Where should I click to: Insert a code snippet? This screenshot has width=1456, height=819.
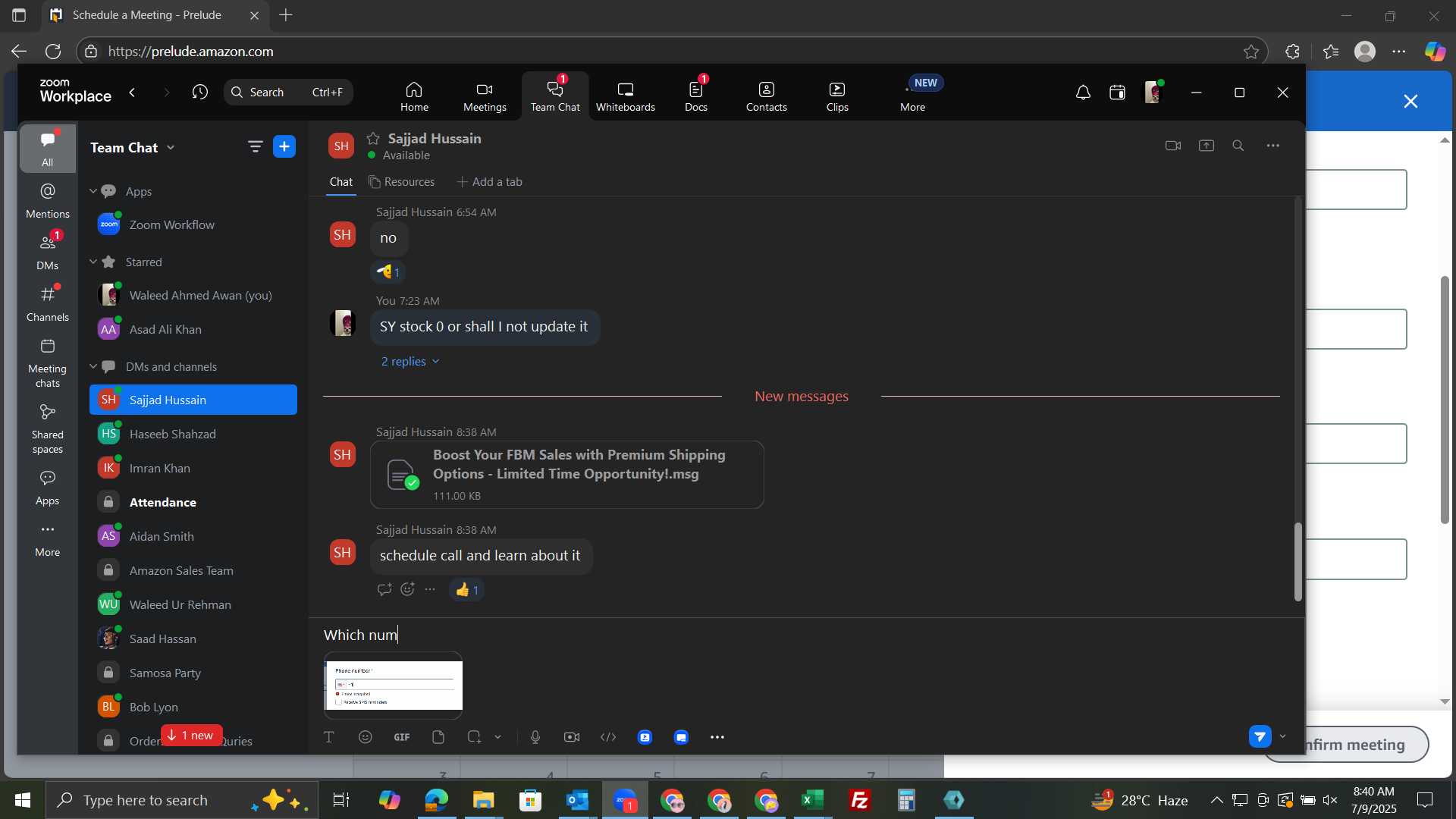[x=608, y=737]
